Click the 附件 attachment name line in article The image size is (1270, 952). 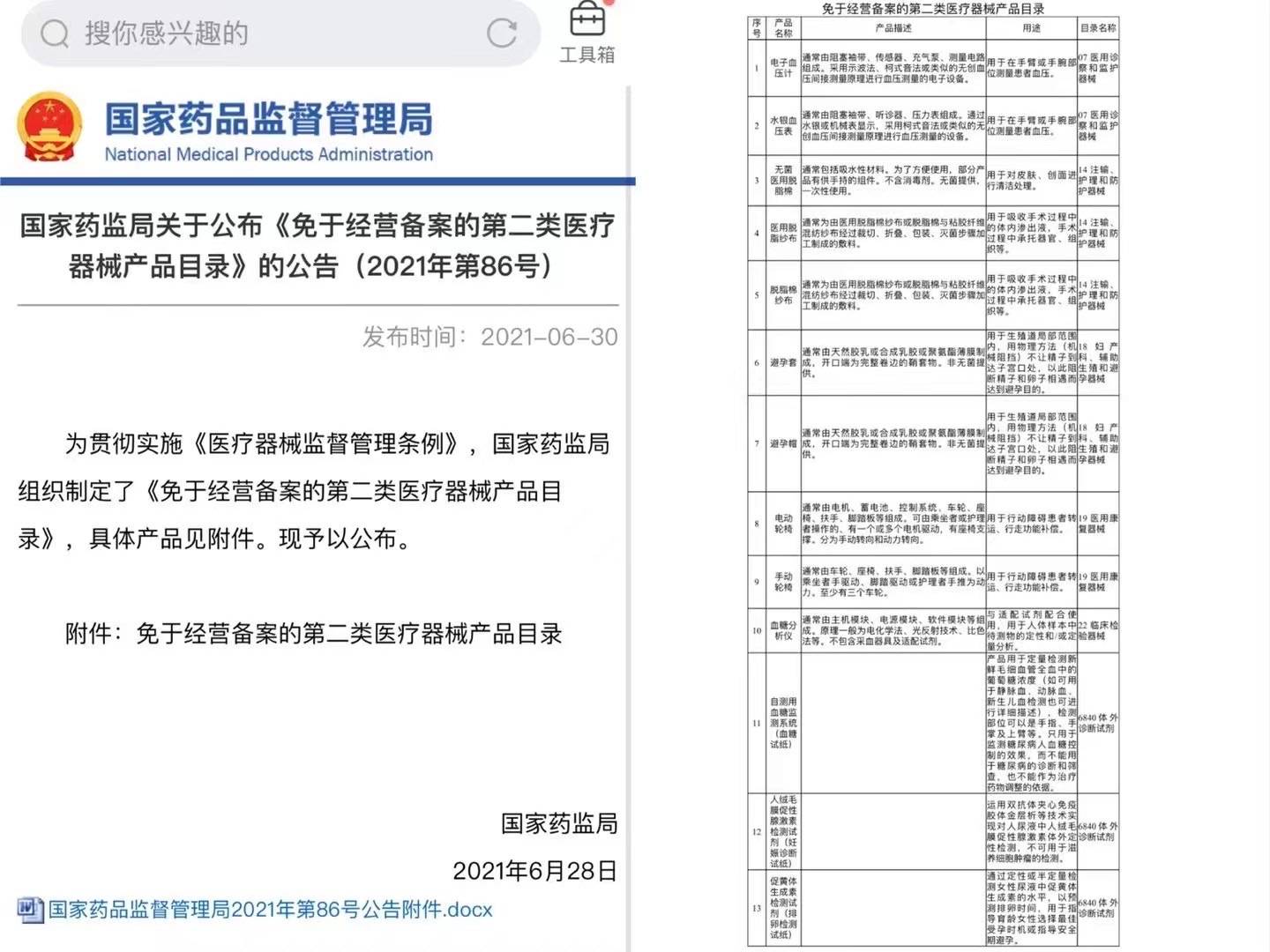tap(314, 634)
